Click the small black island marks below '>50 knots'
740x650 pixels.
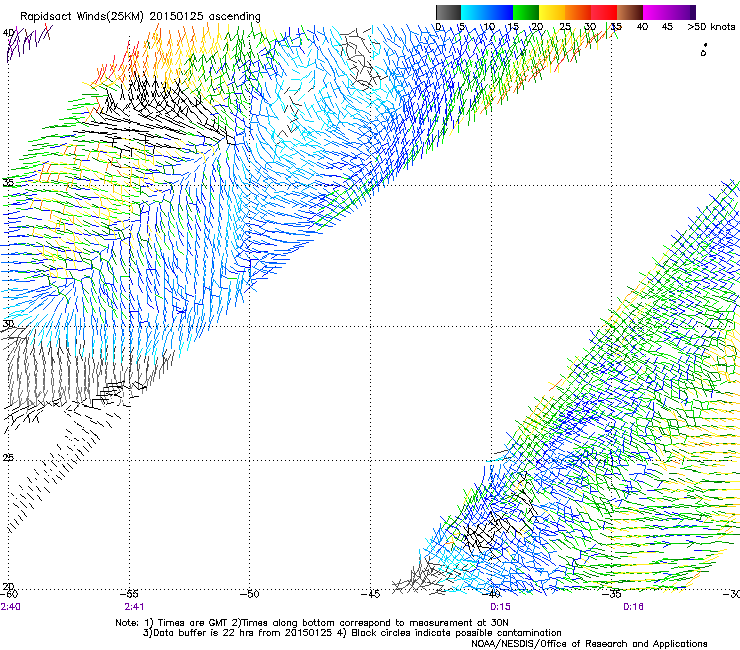[x=704, y=50]
